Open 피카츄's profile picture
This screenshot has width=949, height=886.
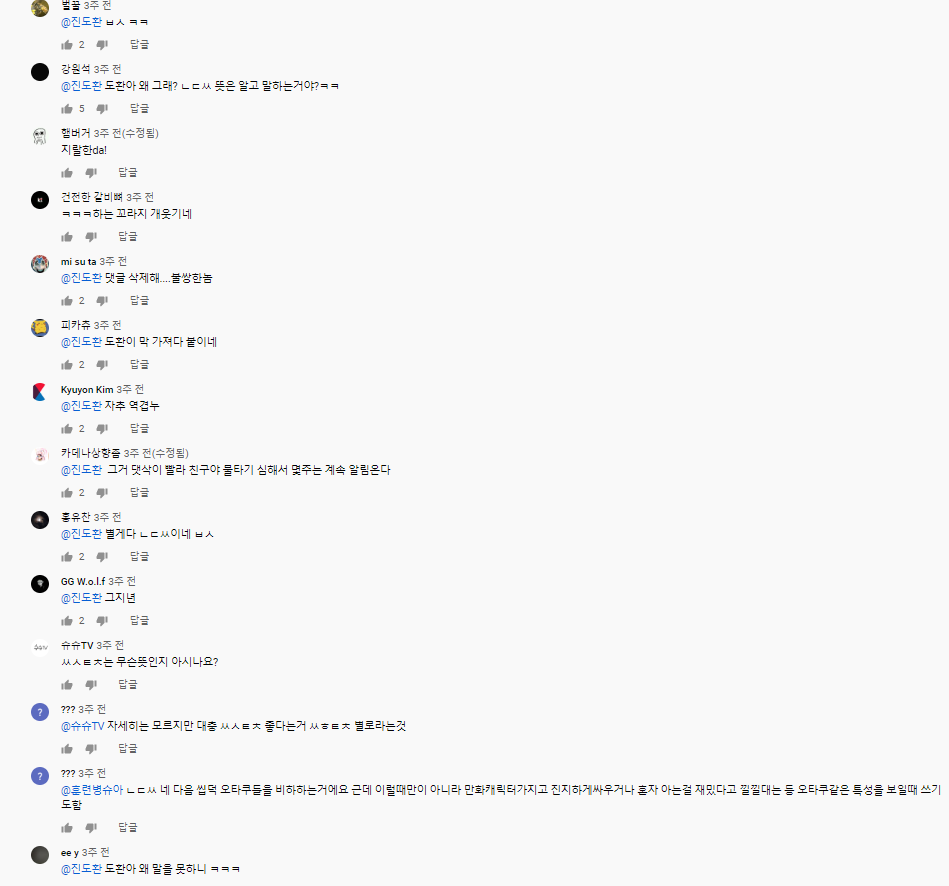[40, 328]
